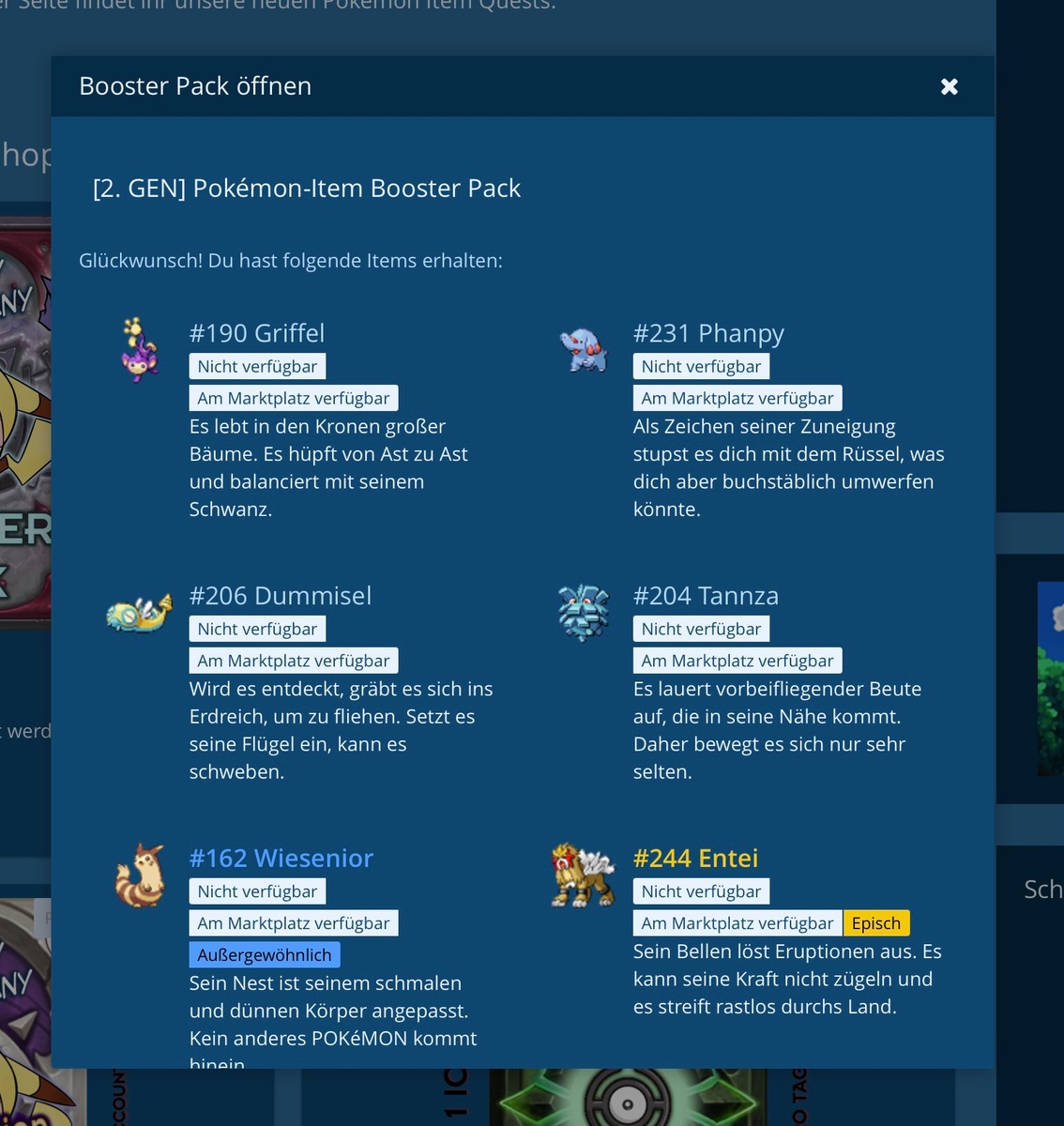Select the #204 Tannza heading
Viewport: 1064px width, 1126px height.
tap(706, 596)
